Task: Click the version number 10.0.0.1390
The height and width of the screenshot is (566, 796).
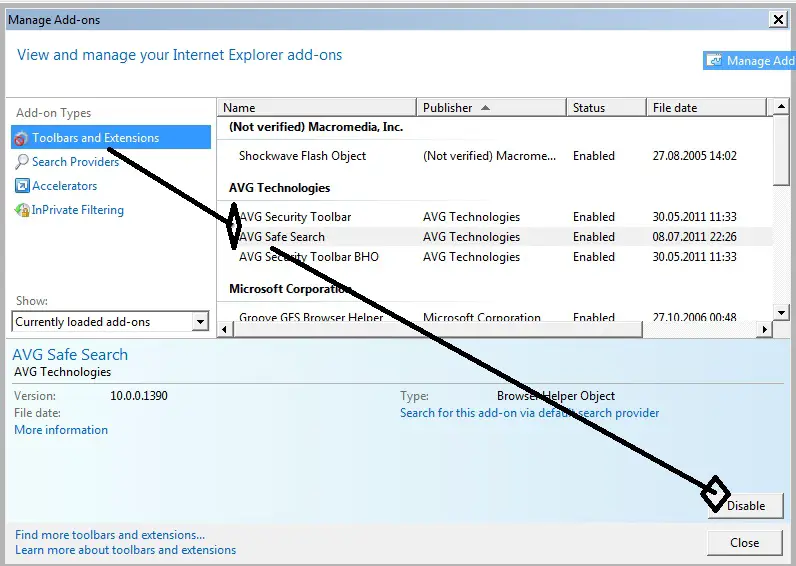Action: tap(139, 396)
